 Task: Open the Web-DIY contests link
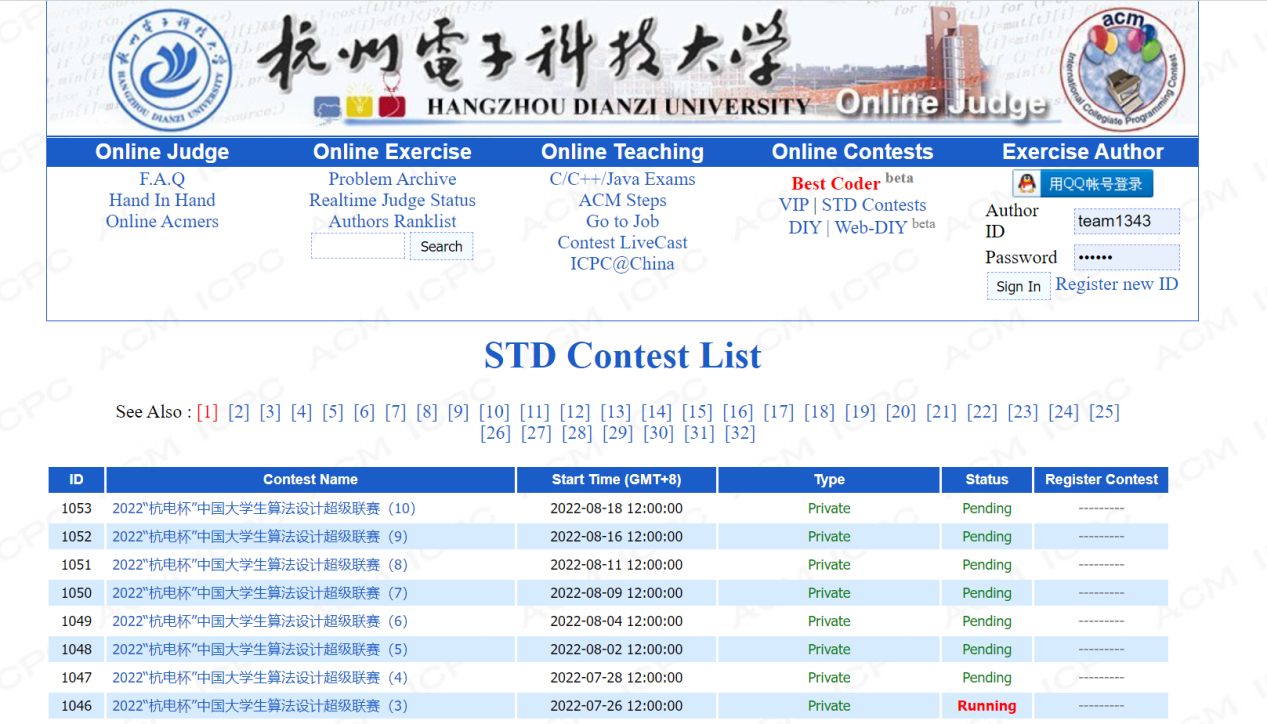click(870, 227)
